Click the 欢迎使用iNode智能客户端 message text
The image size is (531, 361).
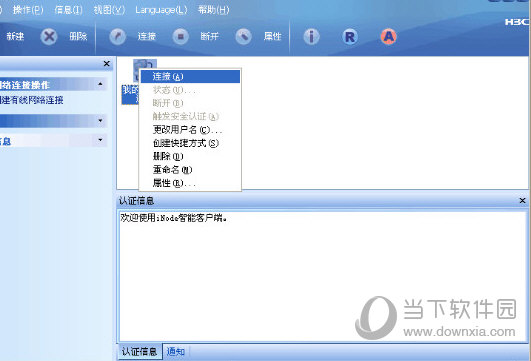[174, 218]
